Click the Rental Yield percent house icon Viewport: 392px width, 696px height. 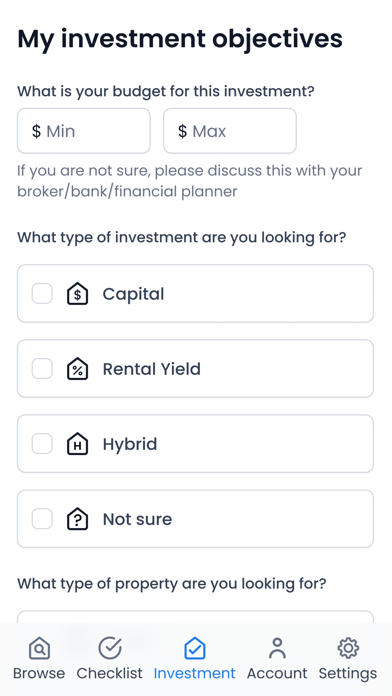[x=78, y=369]
